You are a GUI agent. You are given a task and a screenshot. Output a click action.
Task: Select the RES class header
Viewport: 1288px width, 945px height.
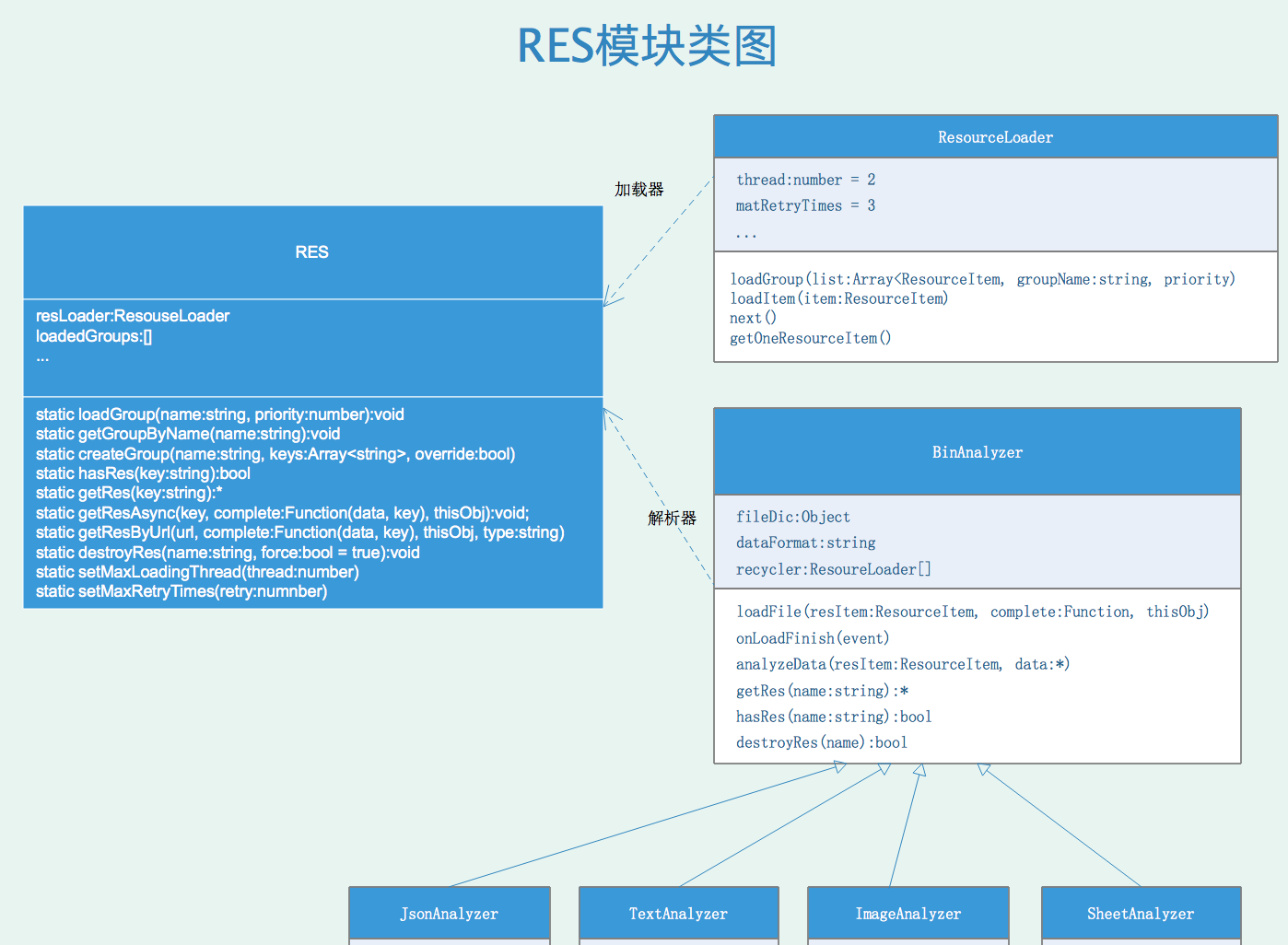[312, 252]
